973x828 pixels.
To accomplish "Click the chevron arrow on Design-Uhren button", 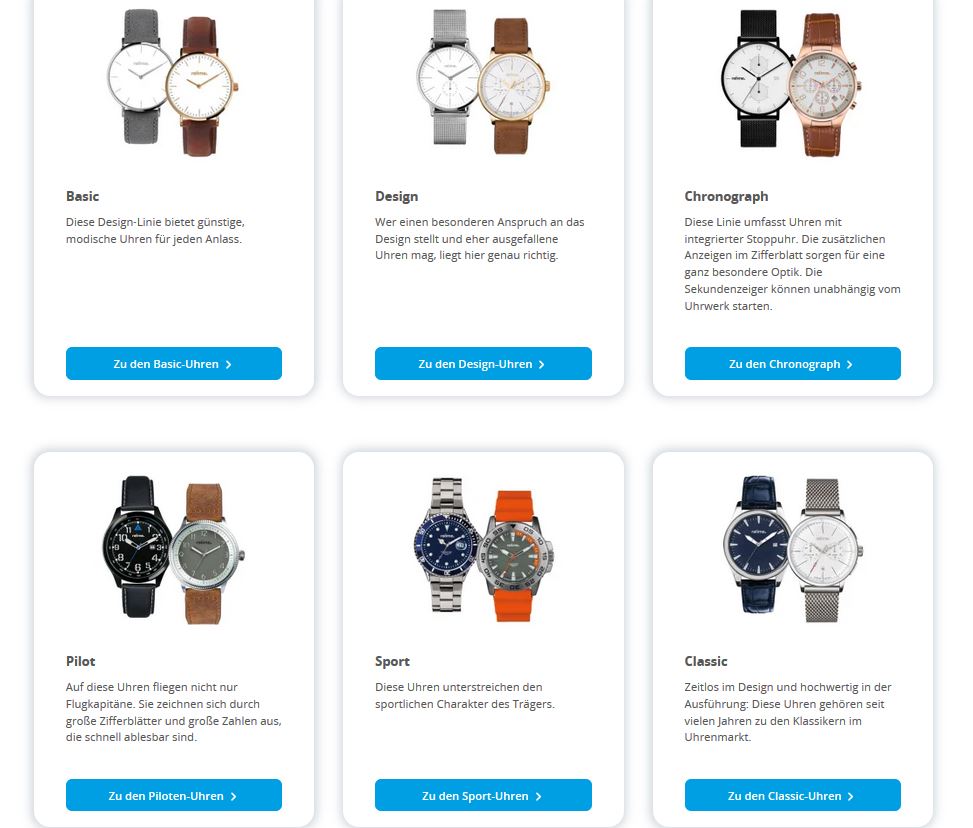I will (541, 364).
